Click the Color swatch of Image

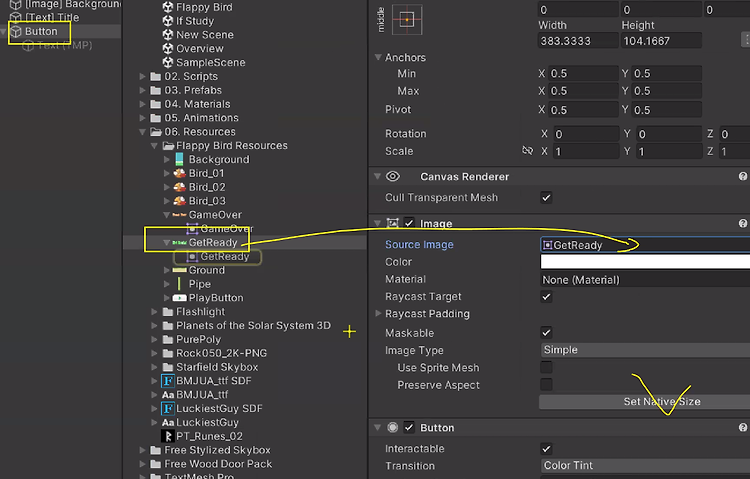(x=645, y=262)
